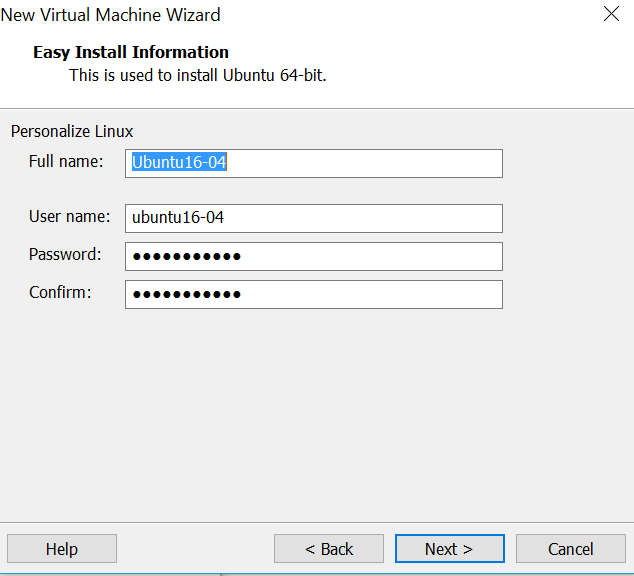Close the New Virtual Machine Wizard
The width and height of the screenshot is (634, 576).
[611, 14]
